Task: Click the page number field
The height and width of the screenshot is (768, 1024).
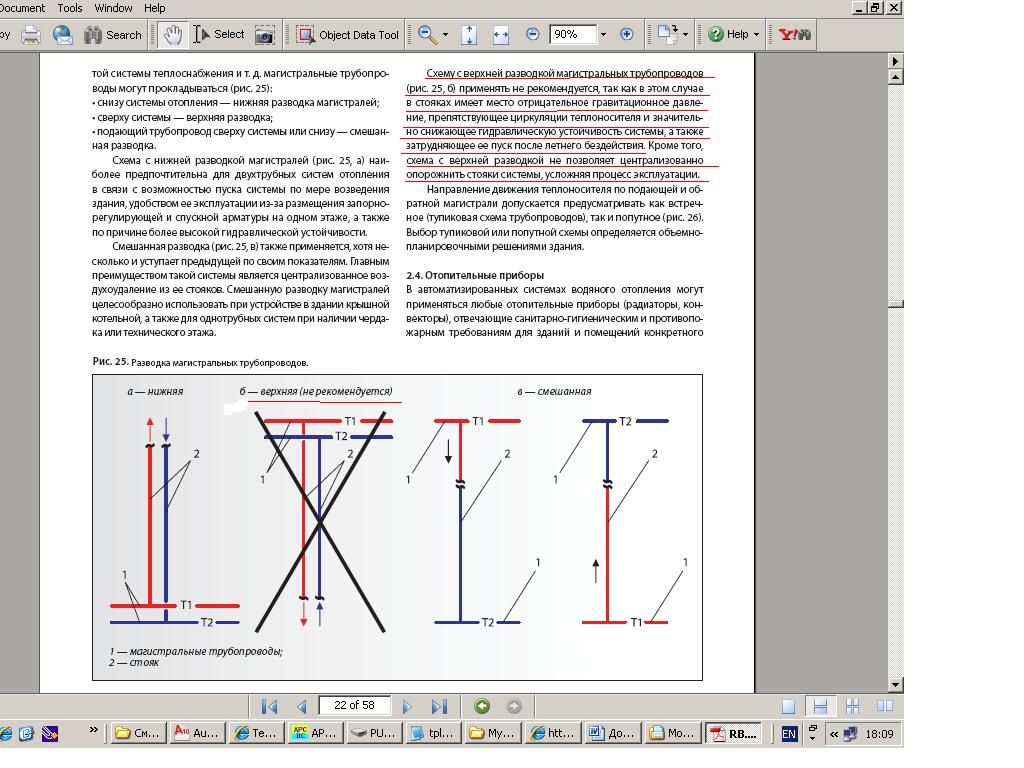Action: tap(354, 706)
